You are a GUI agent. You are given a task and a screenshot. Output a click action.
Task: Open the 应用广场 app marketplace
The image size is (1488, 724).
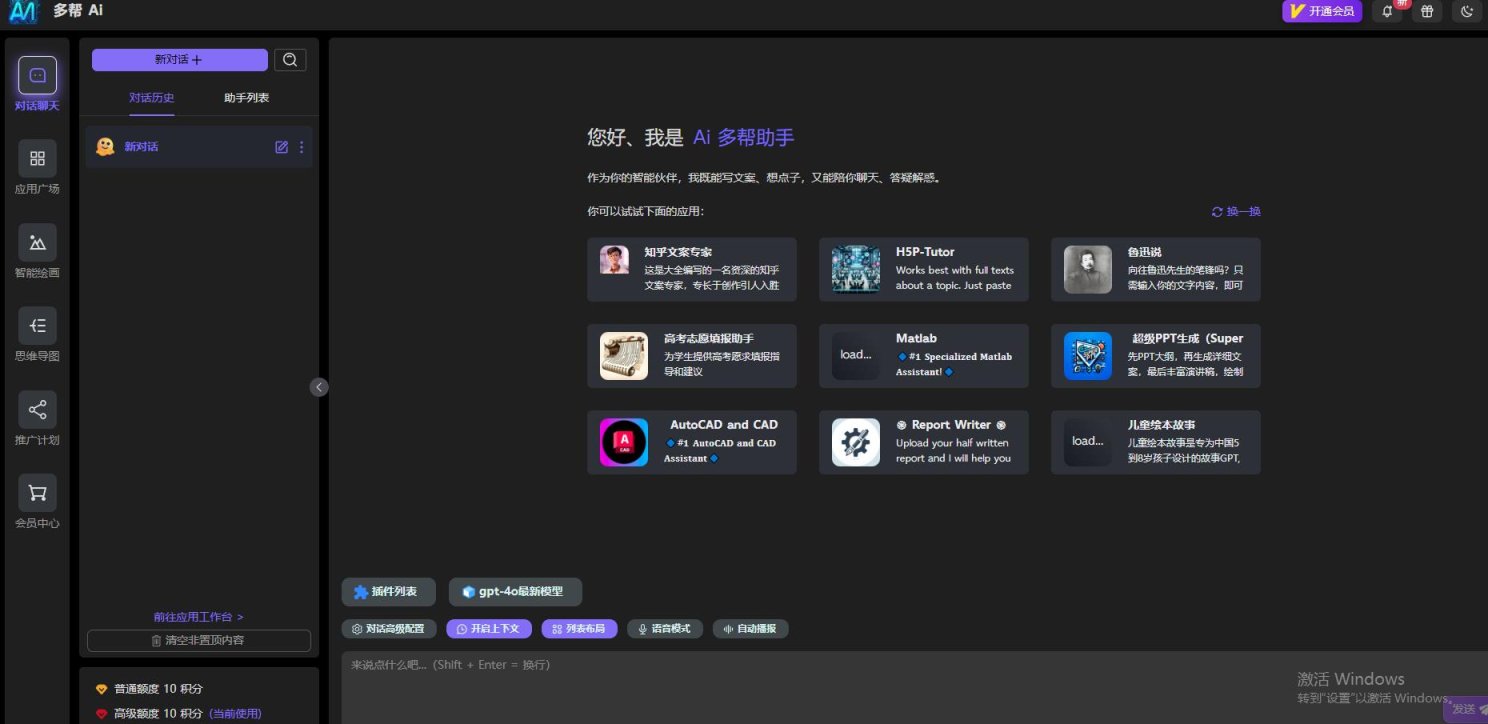click(x=37, y=167)
